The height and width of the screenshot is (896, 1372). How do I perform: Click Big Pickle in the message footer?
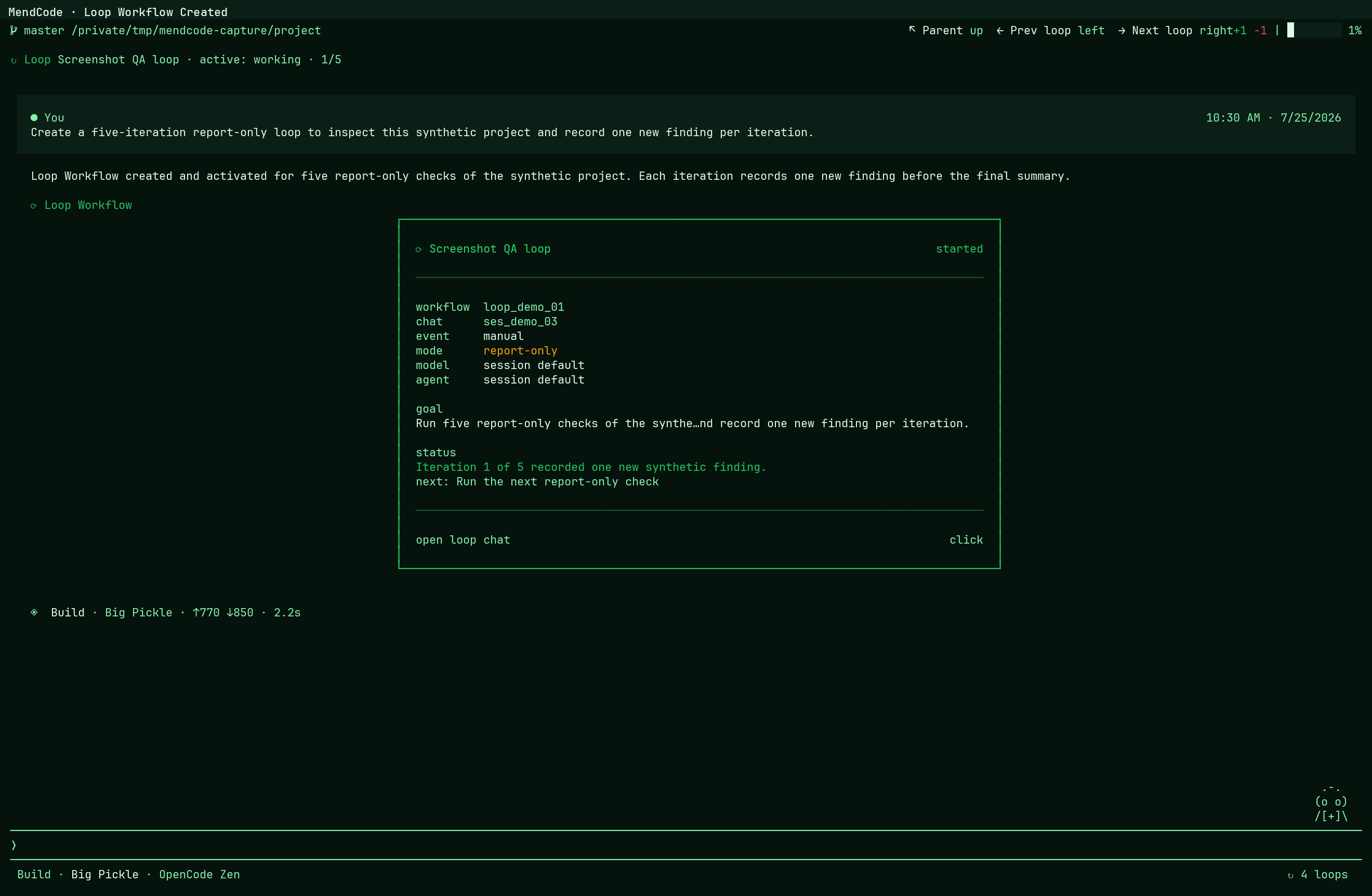tap(138, 612)
